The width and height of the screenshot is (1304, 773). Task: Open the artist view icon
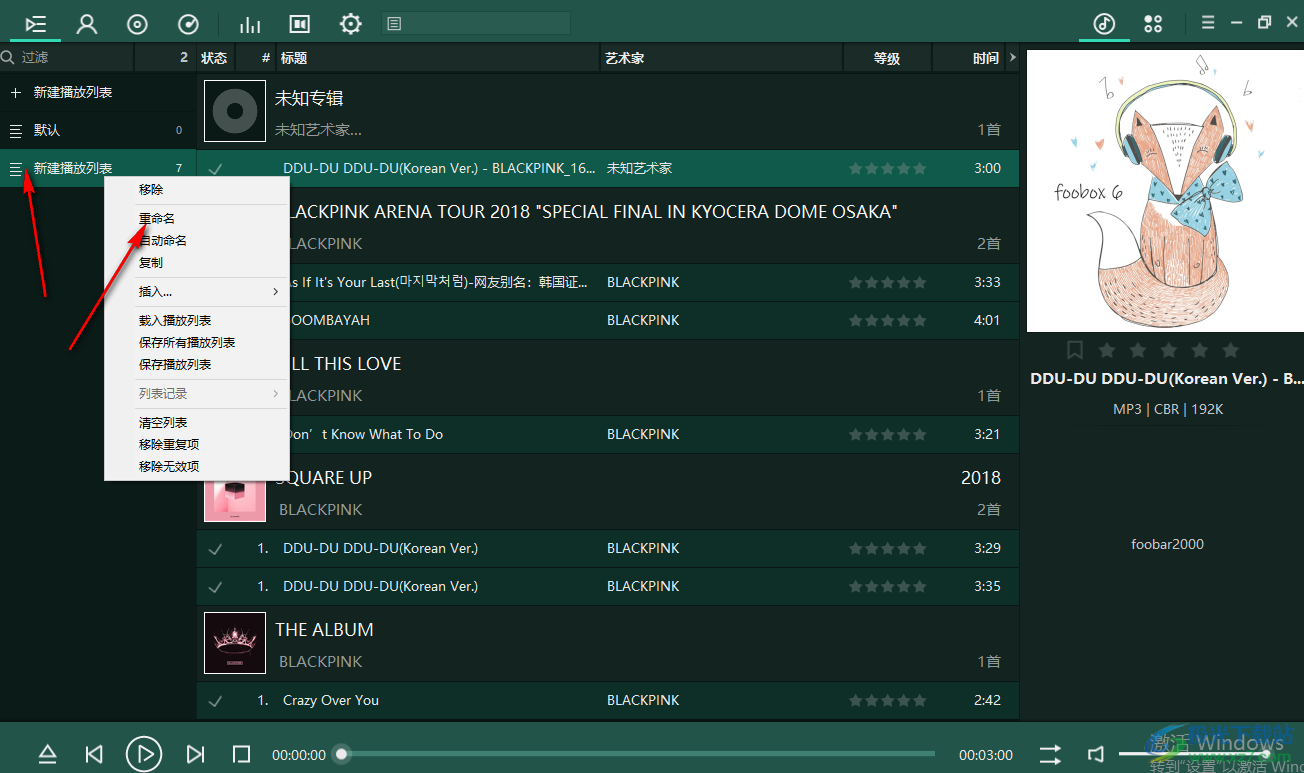point(87,24)
